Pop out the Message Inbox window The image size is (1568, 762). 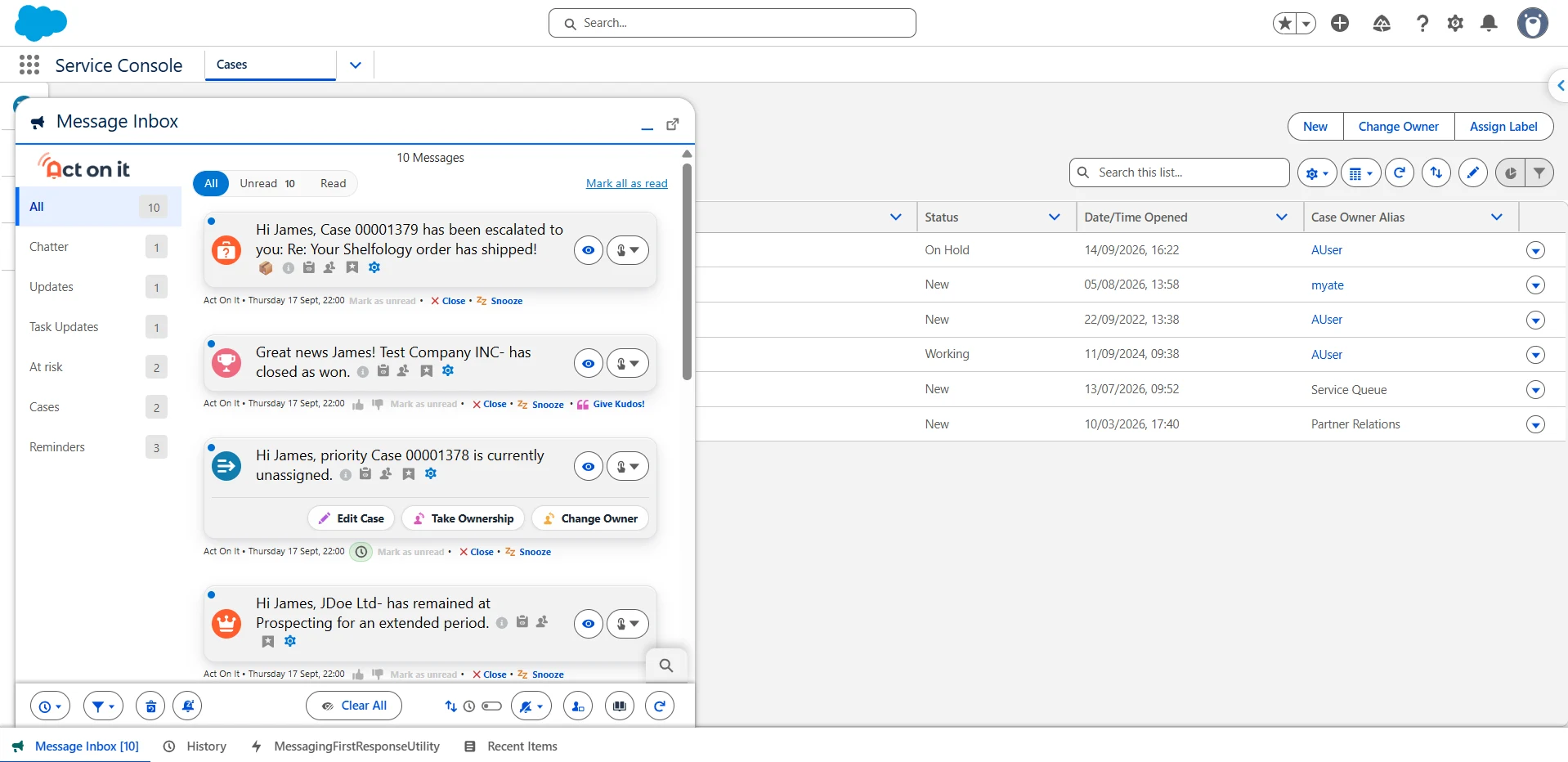coord(673,124)
